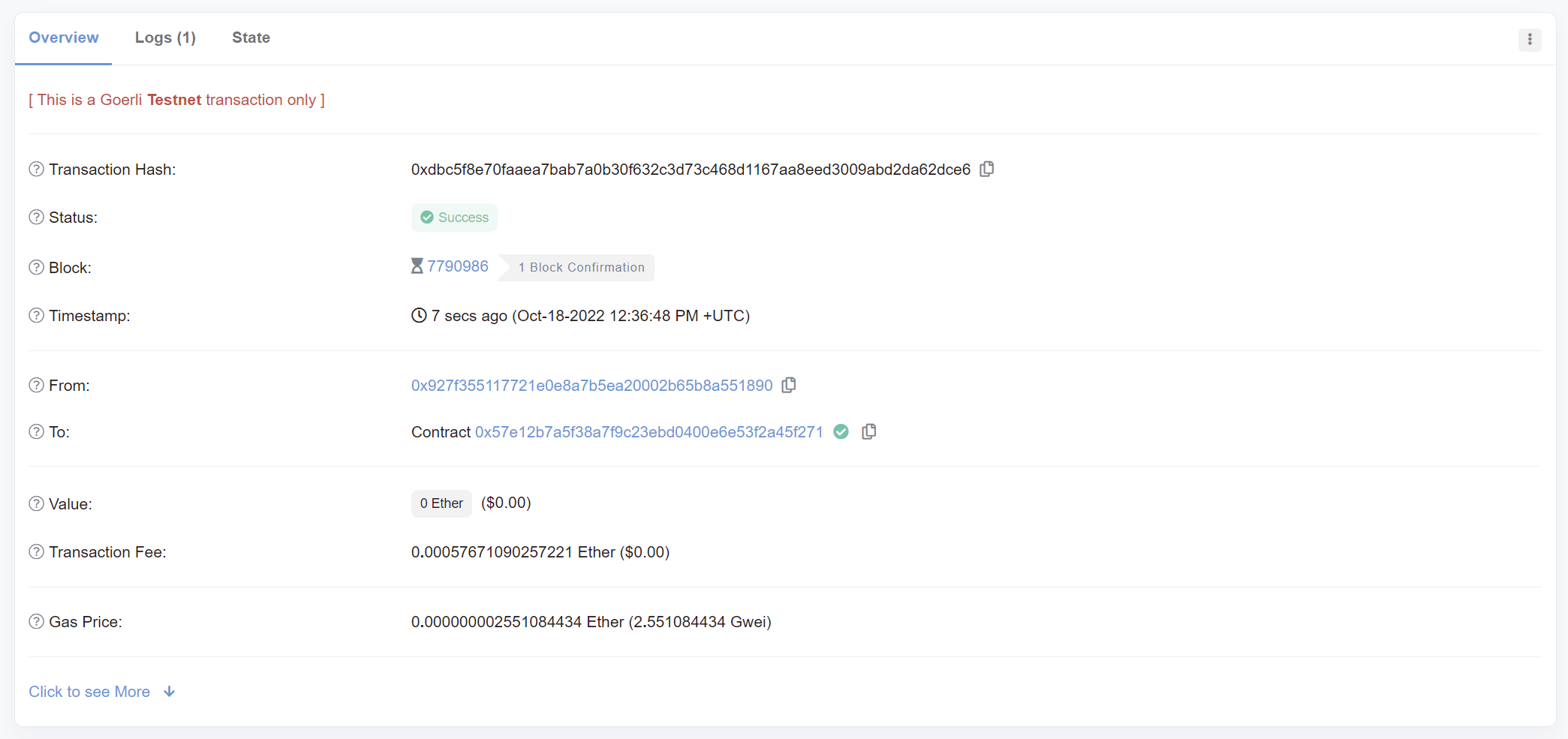The width and height of the screenshot is (1568, 739).
Task: Click the clock icon beside timestamp
Action: coord(419,315)
